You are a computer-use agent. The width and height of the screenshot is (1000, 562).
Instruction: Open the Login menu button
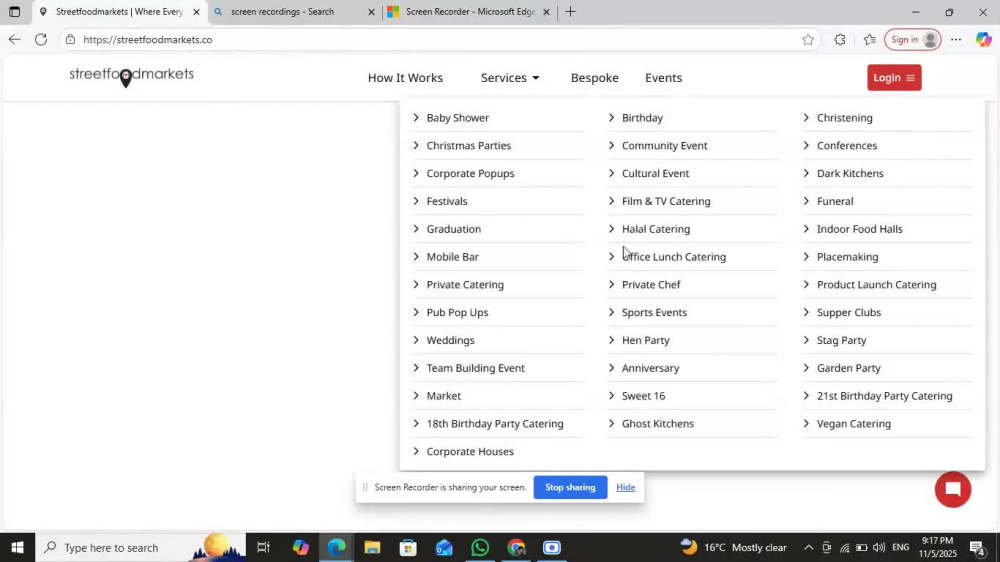[893, 78]
